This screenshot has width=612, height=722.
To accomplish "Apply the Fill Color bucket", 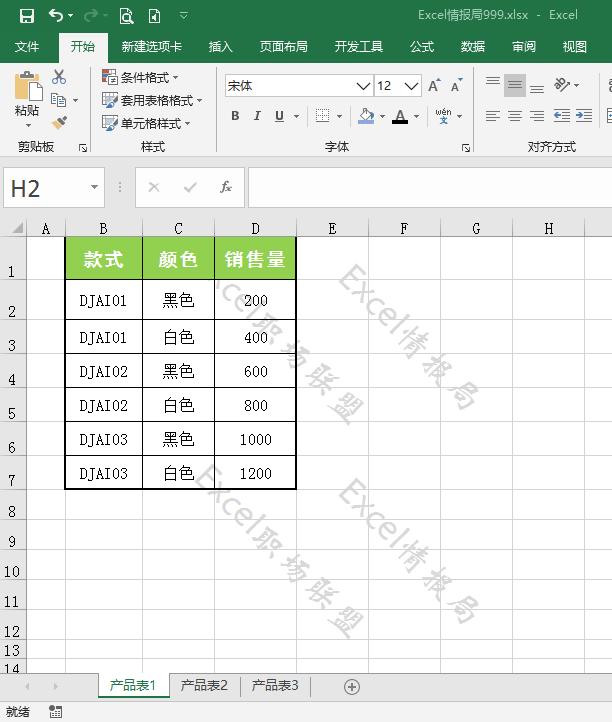I will 366,116.
